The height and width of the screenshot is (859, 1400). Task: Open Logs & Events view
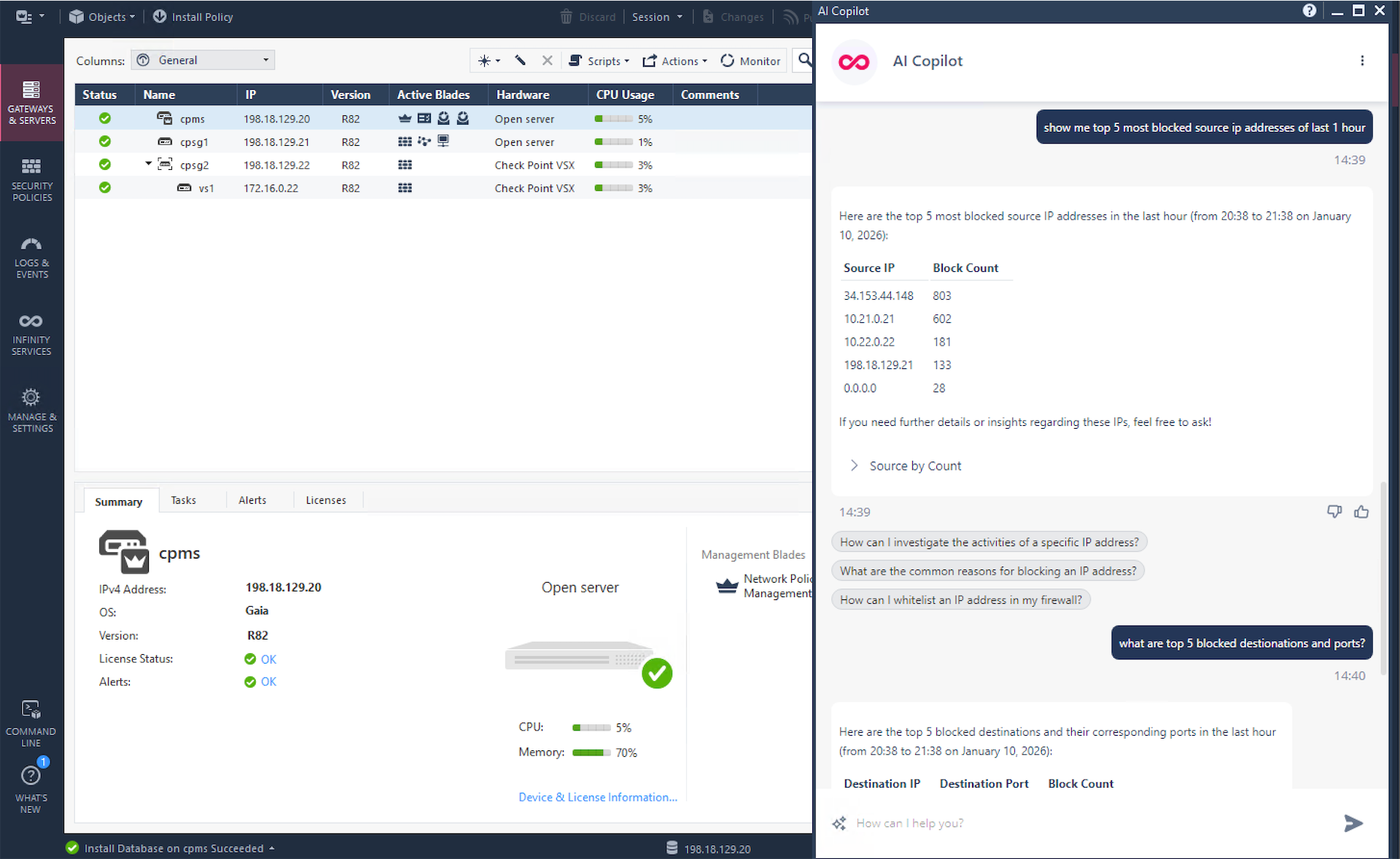(x=31, y=257)
